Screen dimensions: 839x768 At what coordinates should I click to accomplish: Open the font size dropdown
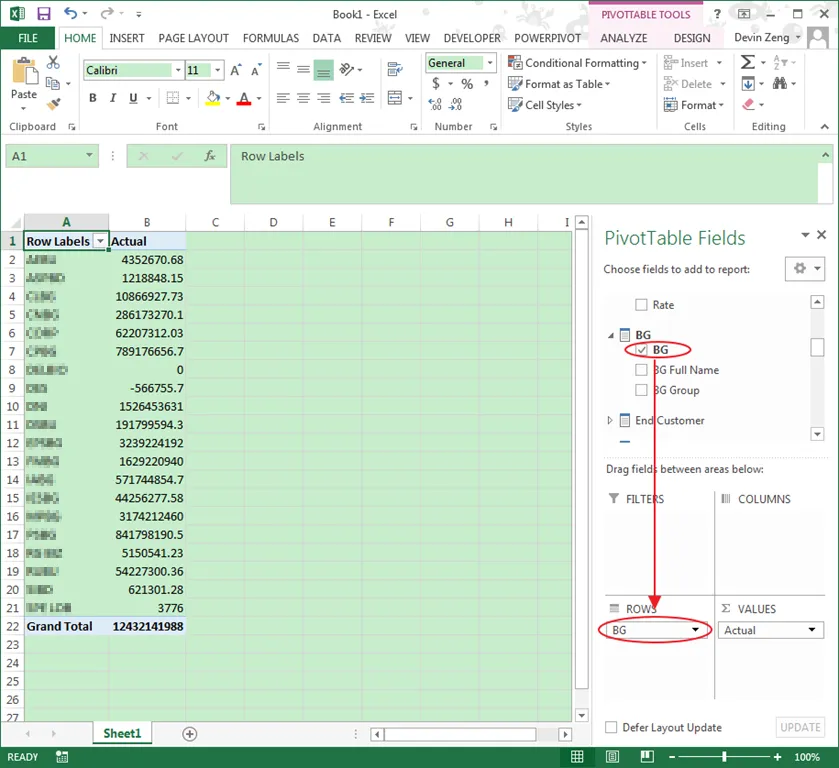coord(217,70)
